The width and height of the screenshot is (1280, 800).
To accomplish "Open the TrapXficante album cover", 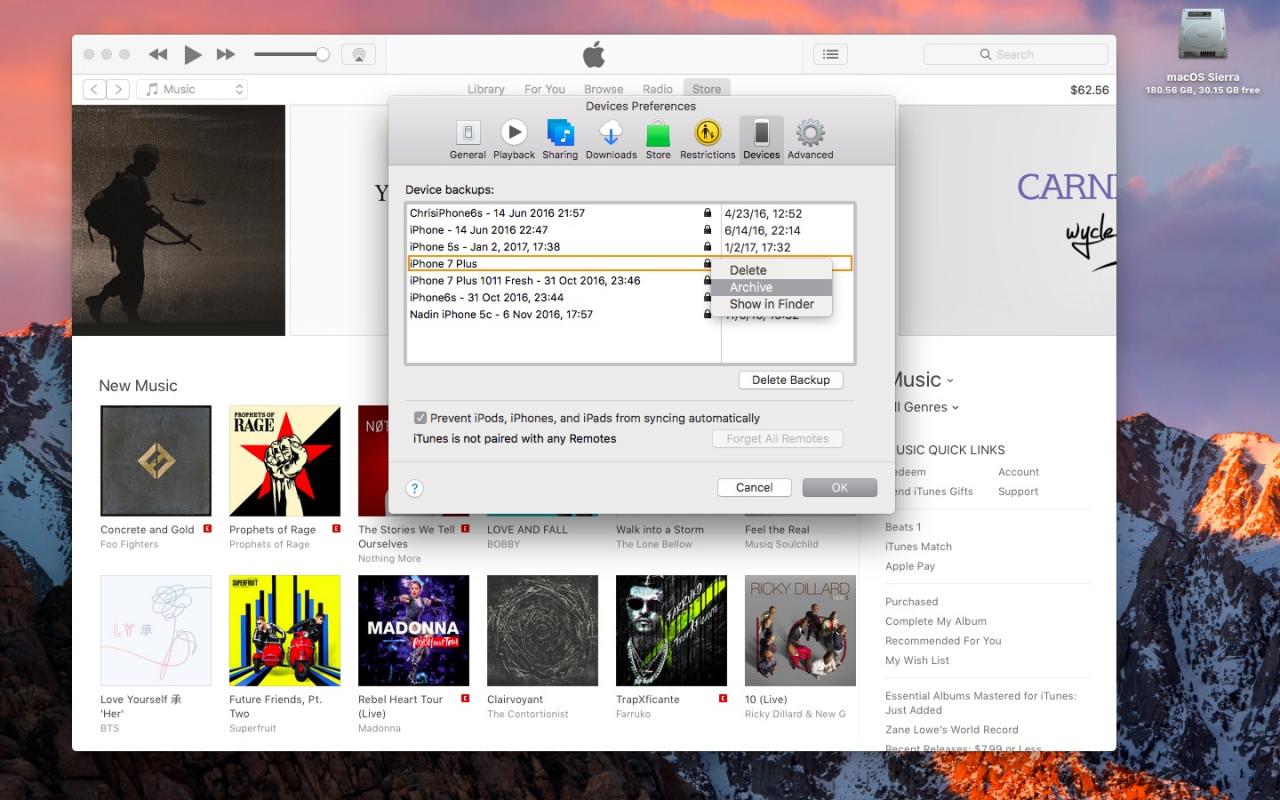I will point(671,630).
